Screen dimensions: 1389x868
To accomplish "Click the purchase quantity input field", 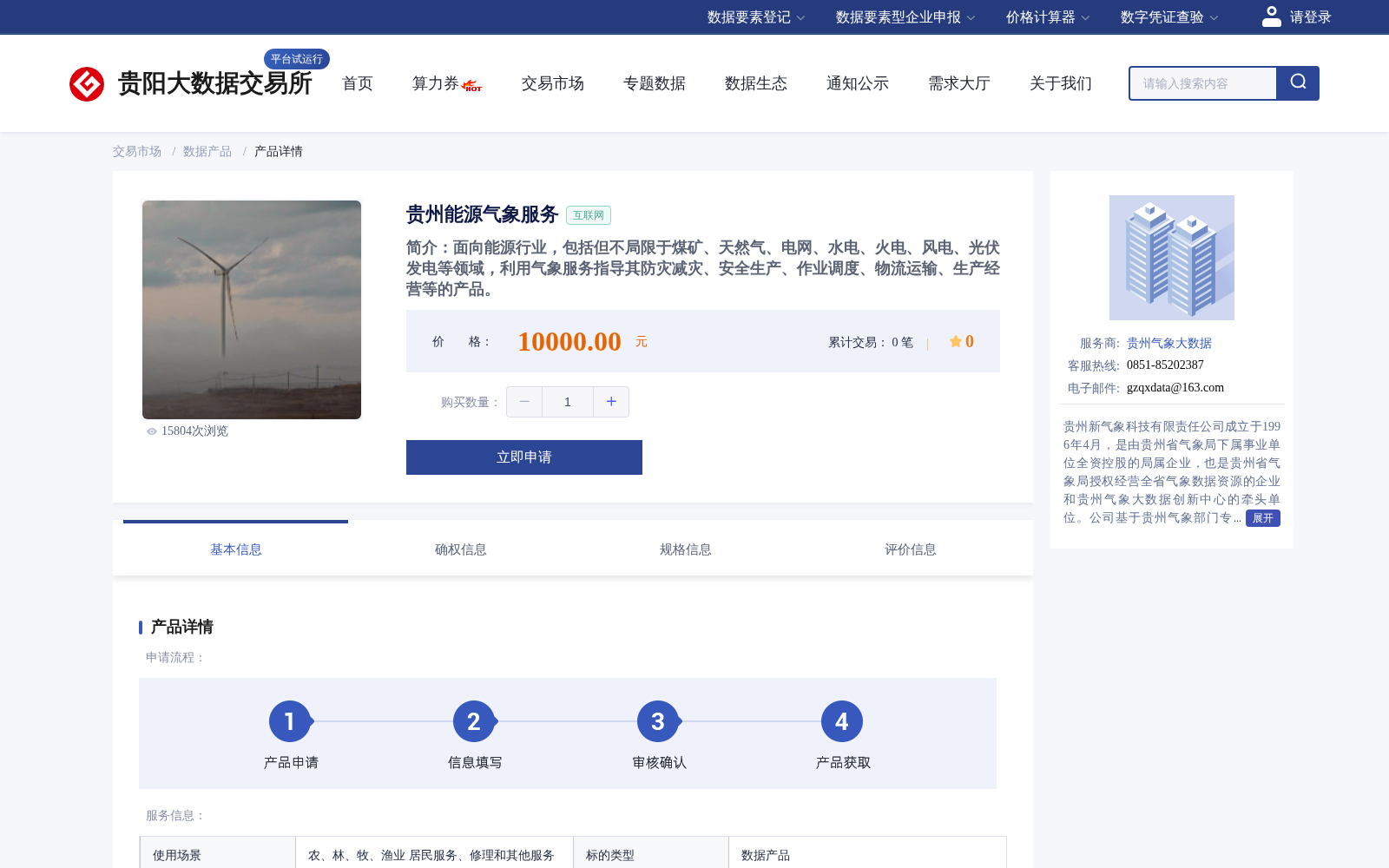I will [x=568, y=402].
